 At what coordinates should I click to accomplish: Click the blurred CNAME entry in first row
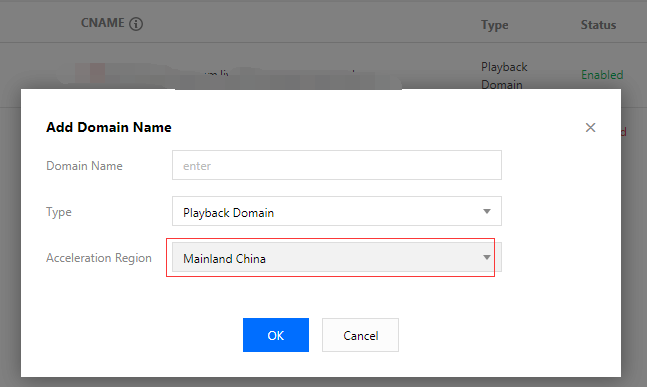click(x=231, y=76)
